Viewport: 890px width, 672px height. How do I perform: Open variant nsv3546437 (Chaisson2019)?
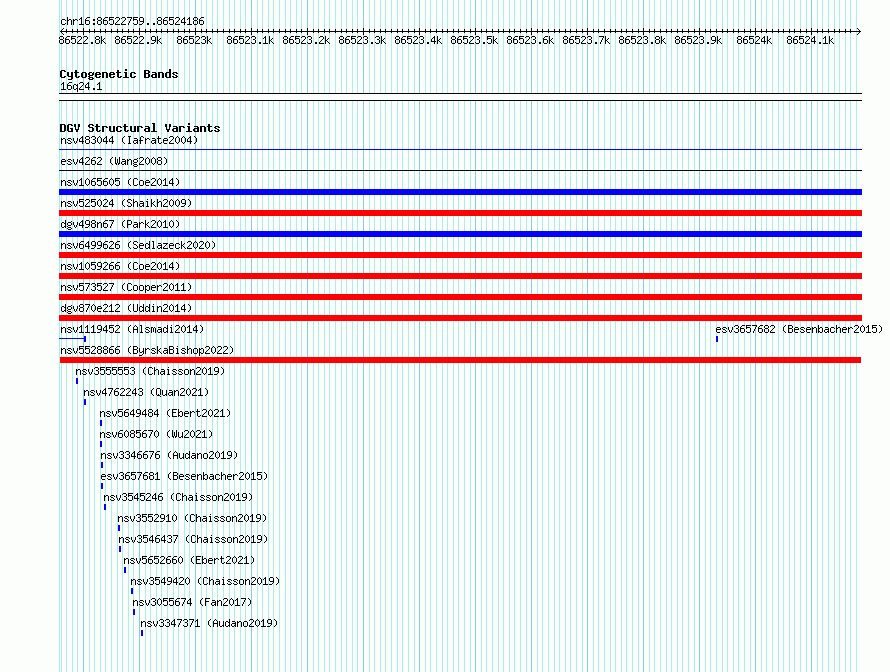pos(193,539)
